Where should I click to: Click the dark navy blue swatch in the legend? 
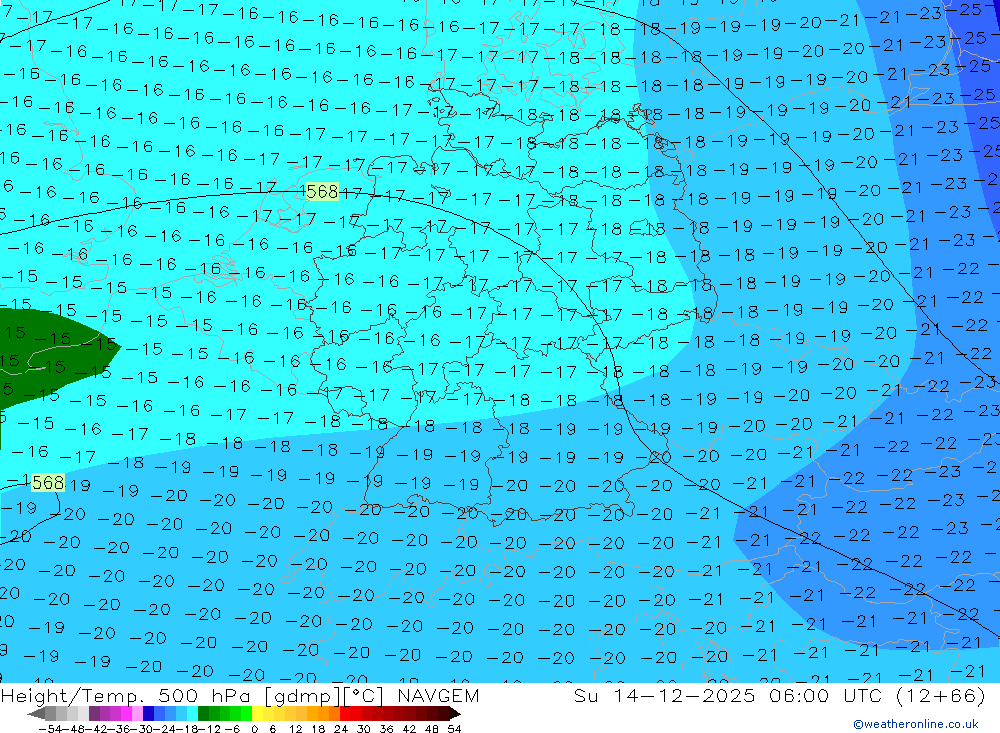[149, 714]
